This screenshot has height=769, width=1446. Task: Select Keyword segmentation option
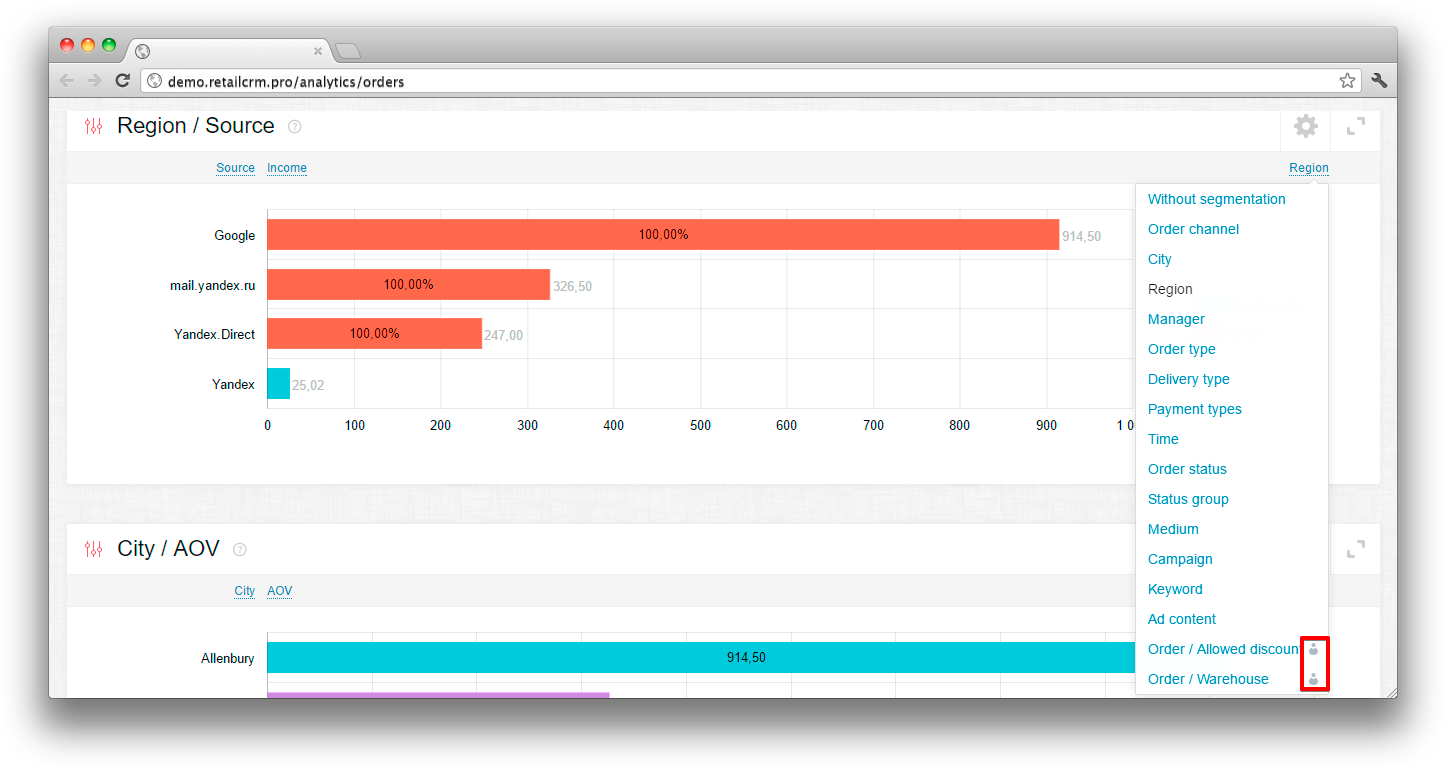[1175, 589]
